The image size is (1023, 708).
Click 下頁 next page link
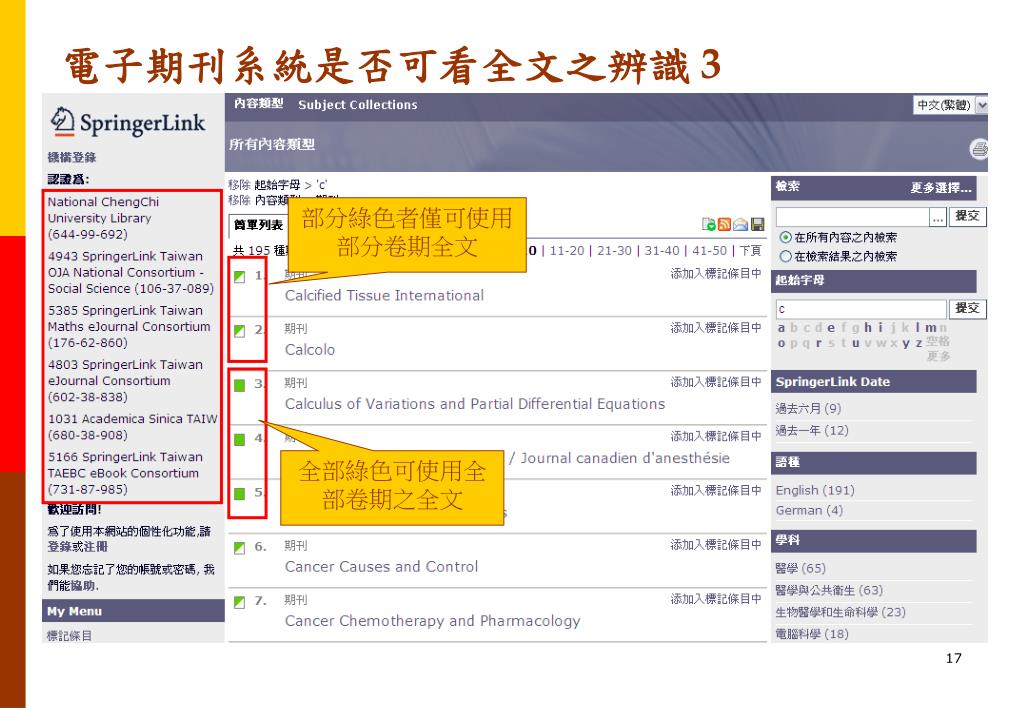click(x=750, y=251)
